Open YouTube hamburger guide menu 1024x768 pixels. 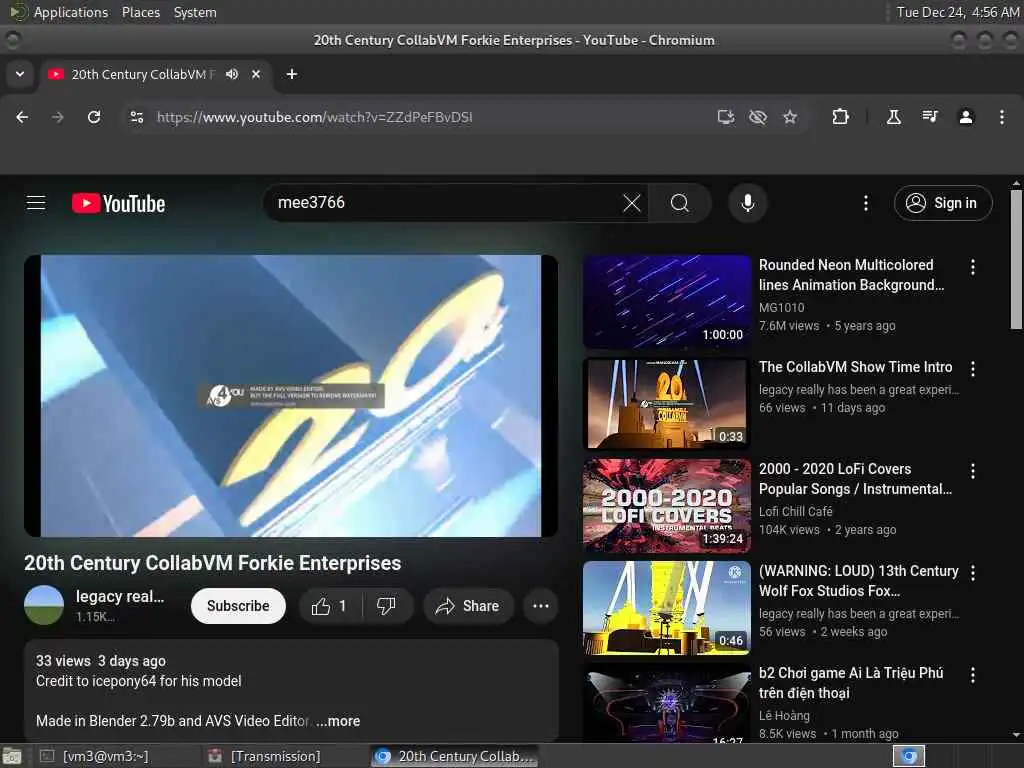[36, 203]
